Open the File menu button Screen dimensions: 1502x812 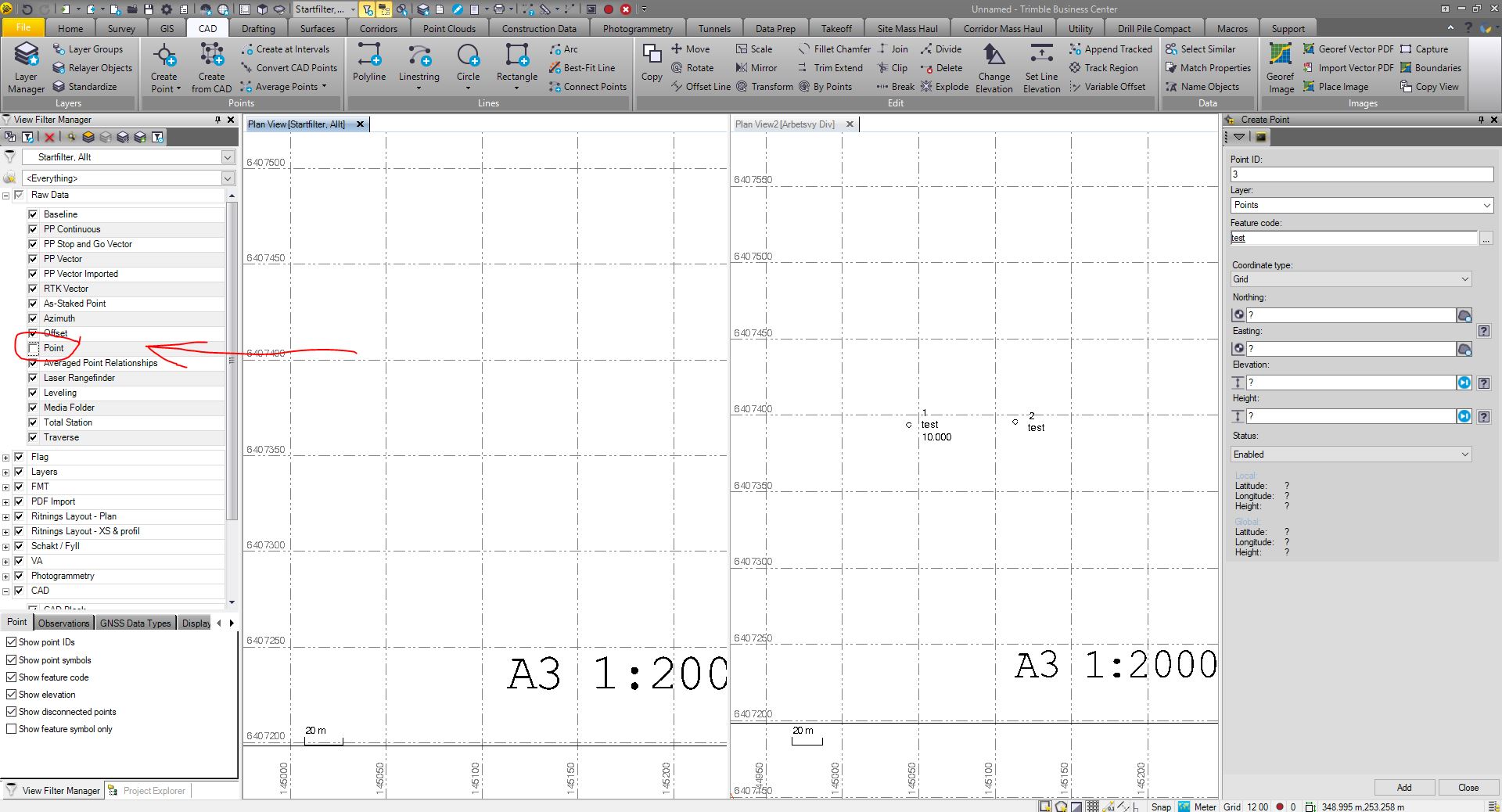tap(23, 27)
